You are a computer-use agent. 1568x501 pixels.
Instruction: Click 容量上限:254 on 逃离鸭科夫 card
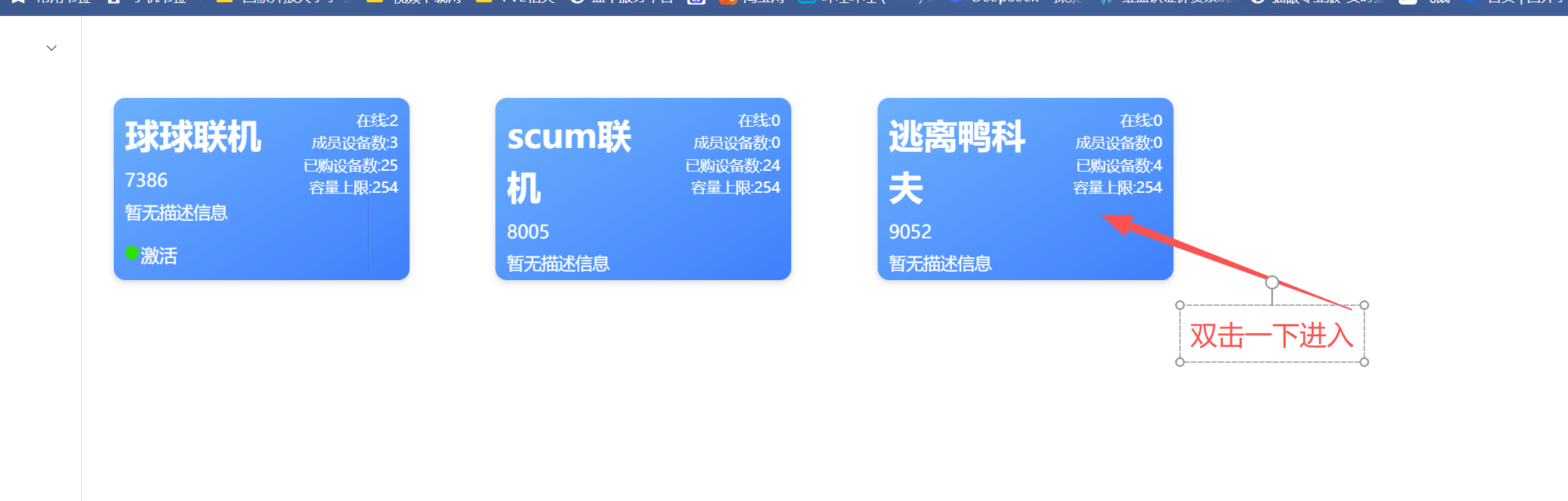[1117, 187]
